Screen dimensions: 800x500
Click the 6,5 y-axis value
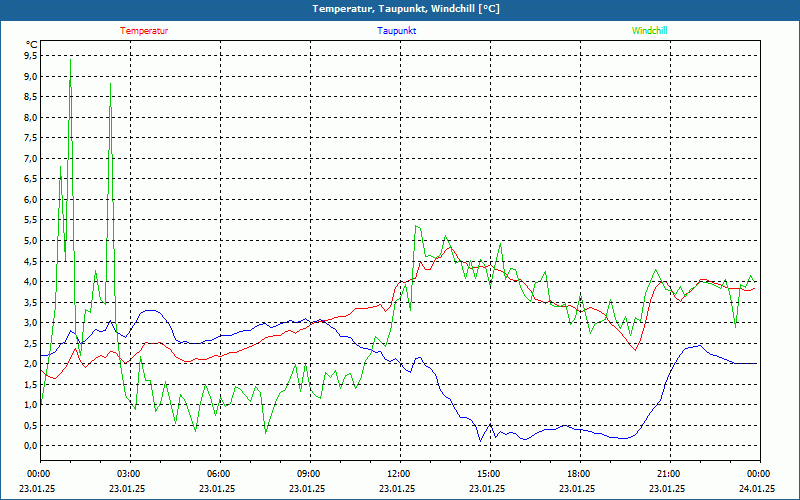[x=31, y=179]
